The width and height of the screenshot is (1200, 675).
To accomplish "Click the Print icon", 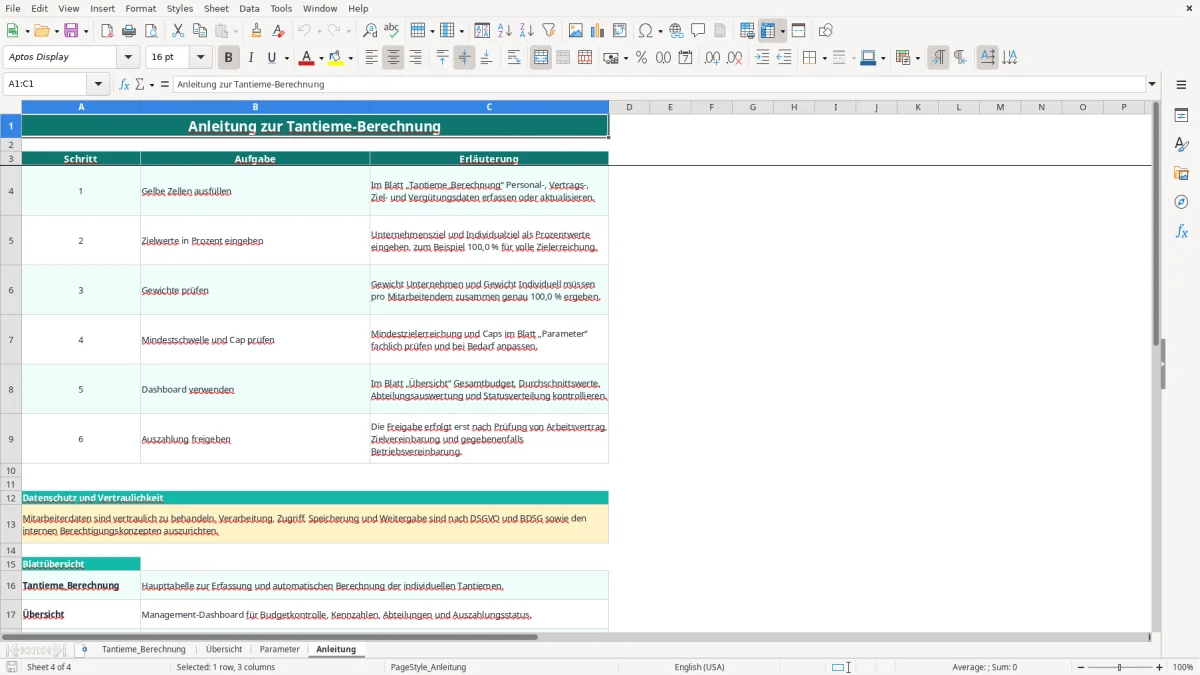I will click(129, 31).
